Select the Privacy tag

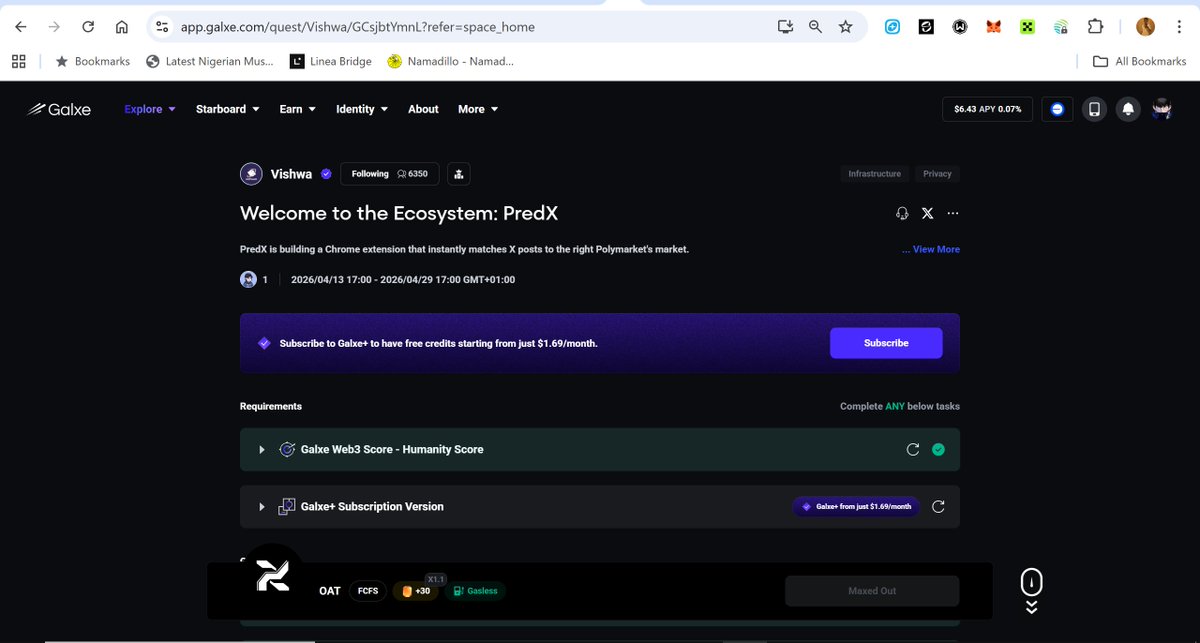937,174
